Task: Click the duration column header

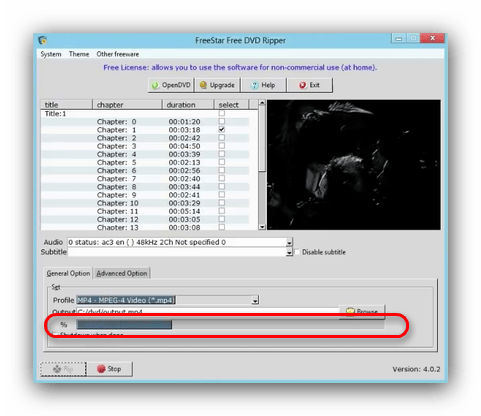Action: tap(188, 105)
